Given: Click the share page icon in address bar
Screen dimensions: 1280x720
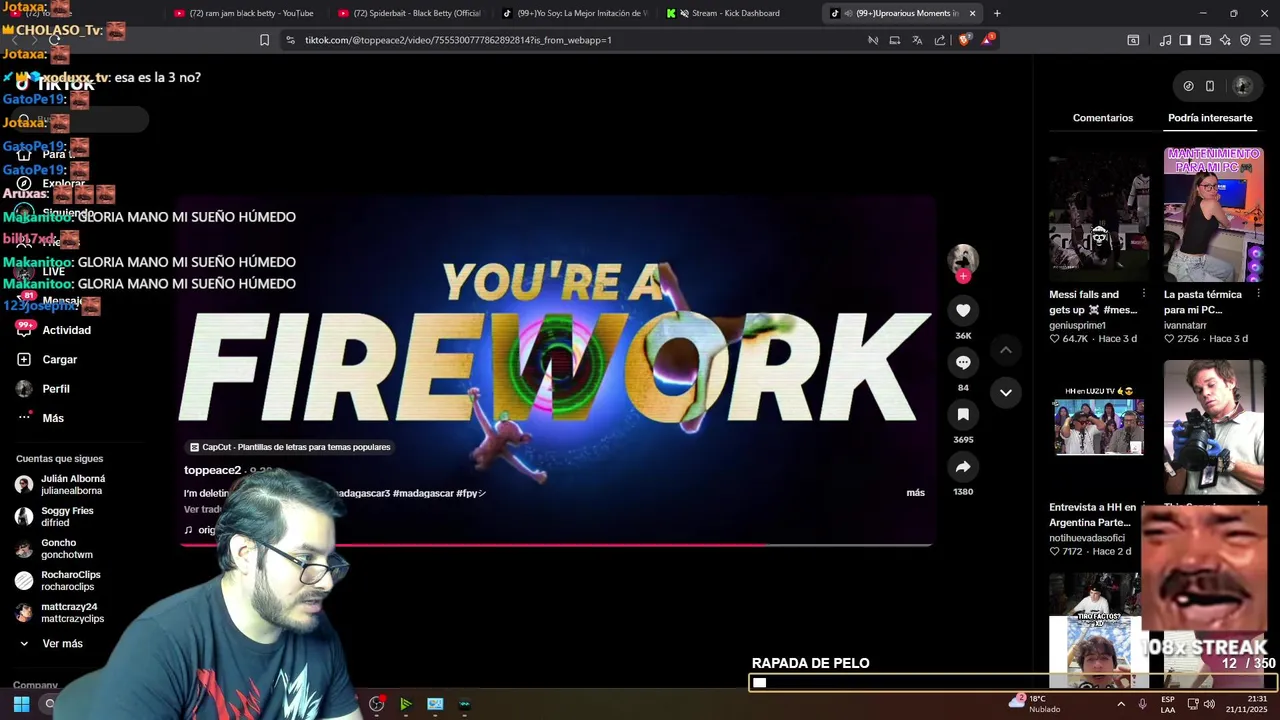Looking at the screenshot, I should 940,40.
